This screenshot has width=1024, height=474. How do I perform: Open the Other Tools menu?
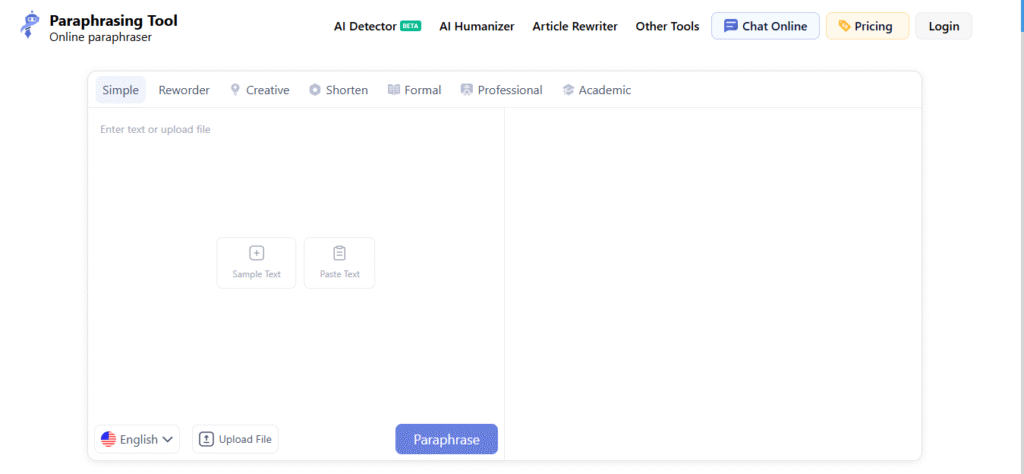667,26
